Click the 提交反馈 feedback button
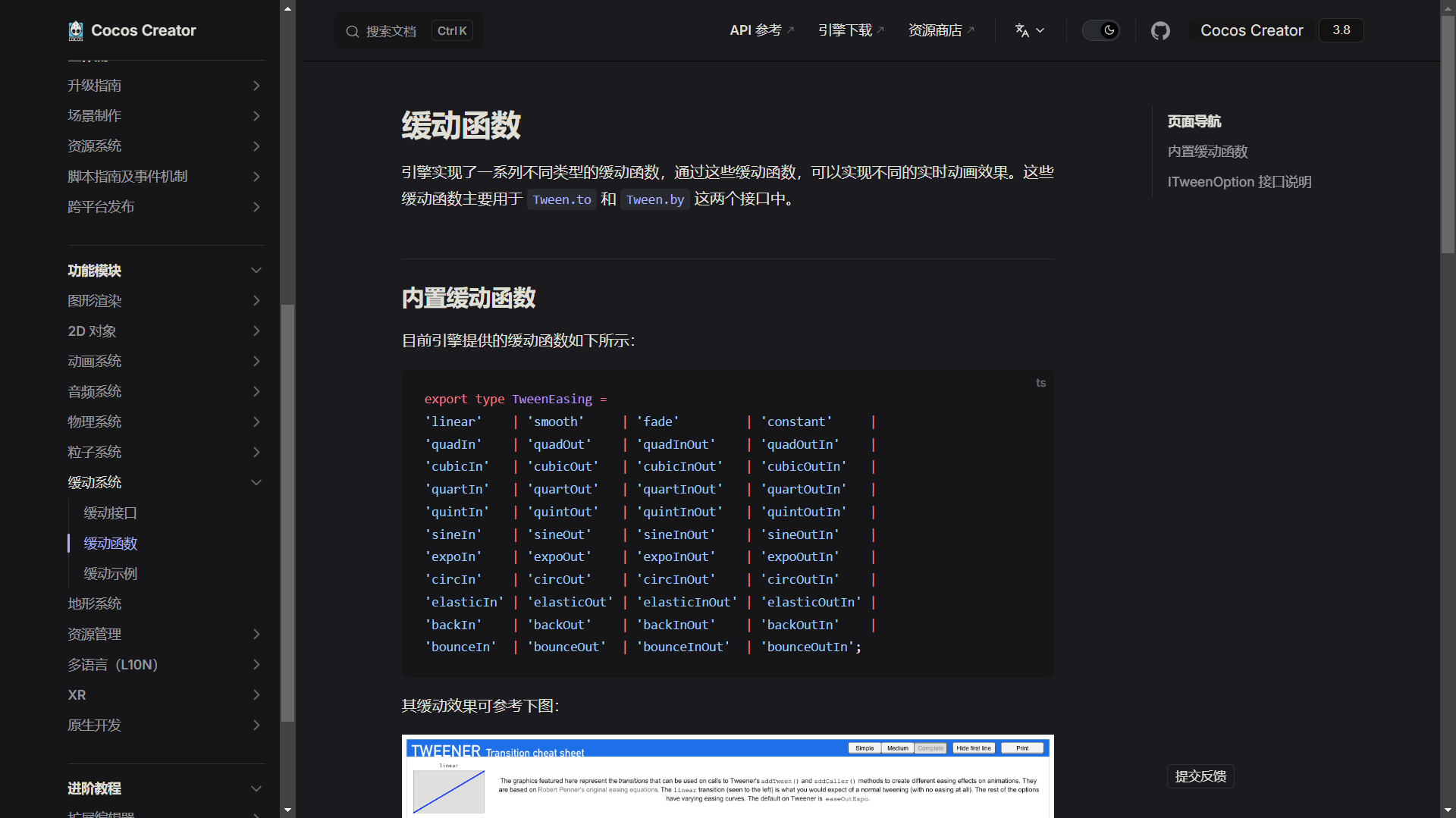Image resolution: width=1456 pixels, height=818 pixels. point(1200,776)
